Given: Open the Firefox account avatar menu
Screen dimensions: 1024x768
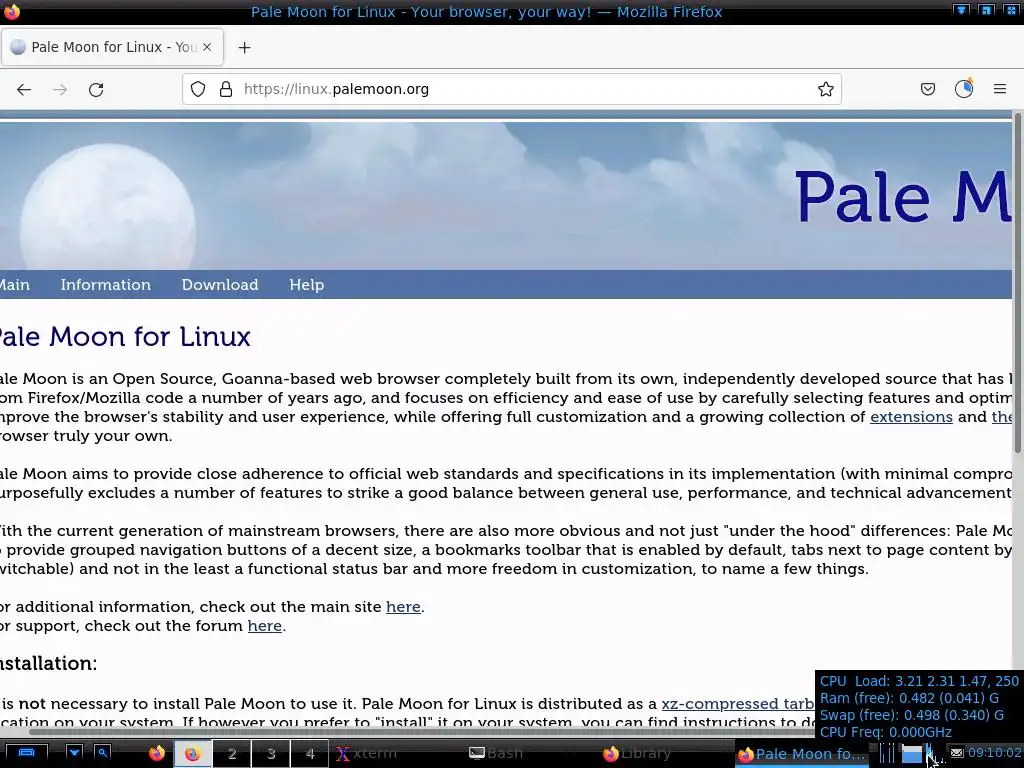Looking at the screenshot, I should coord(964,89).
